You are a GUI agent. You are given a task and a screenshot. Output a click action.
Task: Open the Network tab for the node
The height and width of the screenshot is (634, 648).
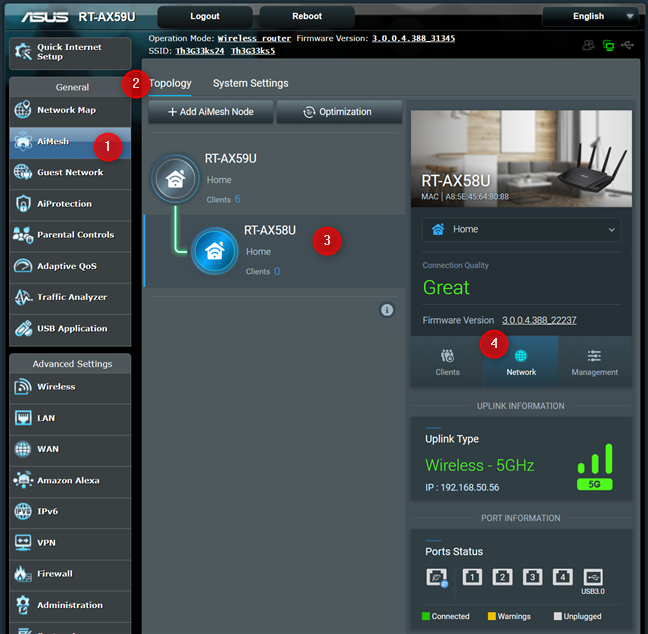521,362
